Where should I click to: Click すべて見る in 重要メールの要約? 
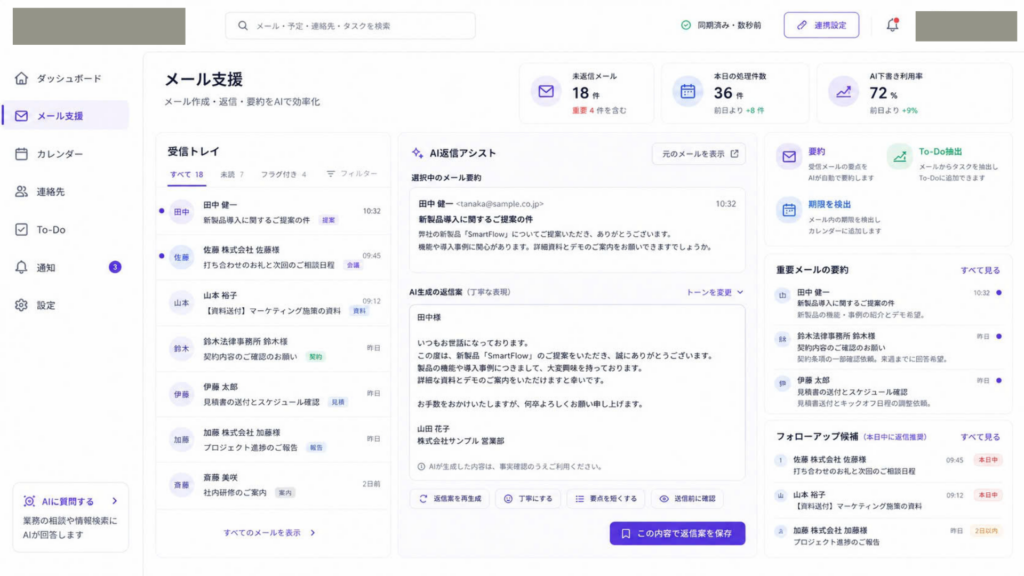[x=980, y=270]
